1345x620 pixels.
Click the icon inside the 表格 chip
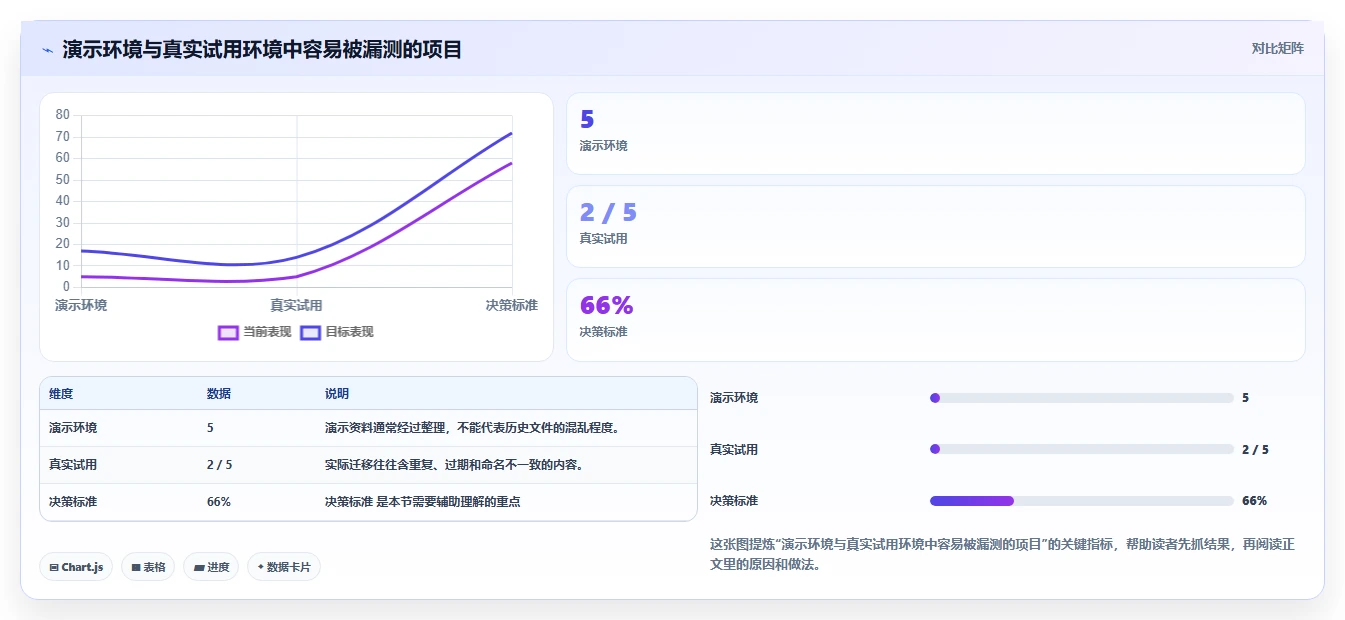[135, 567]
